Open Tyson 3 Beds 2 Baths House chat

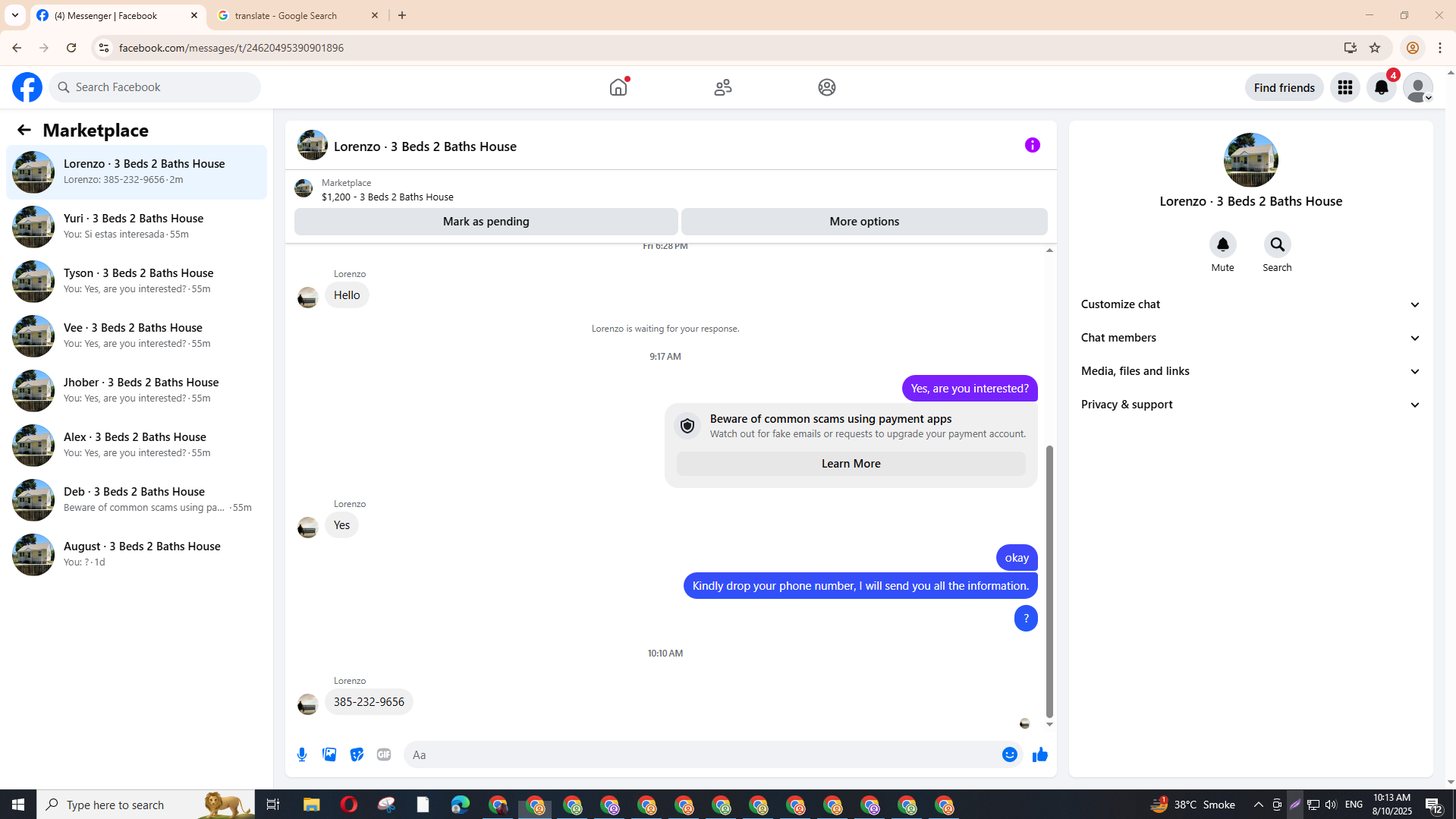tap(137, 281)
